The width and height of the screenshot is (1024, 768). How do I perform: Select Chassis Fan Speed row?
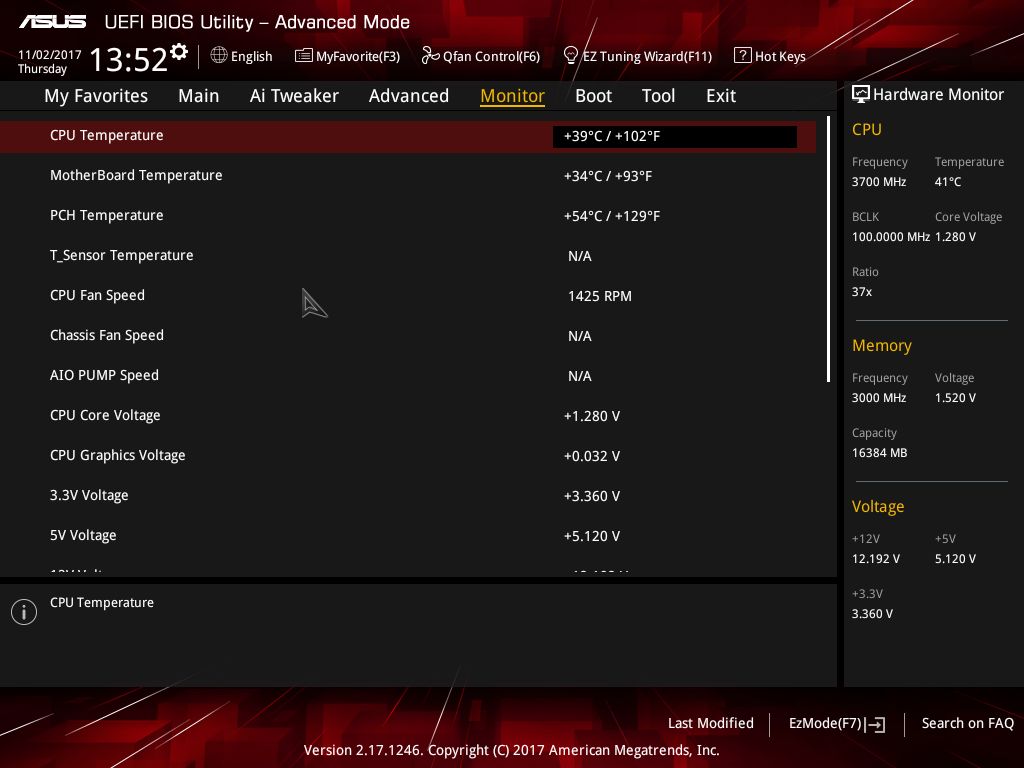point(408,336)
